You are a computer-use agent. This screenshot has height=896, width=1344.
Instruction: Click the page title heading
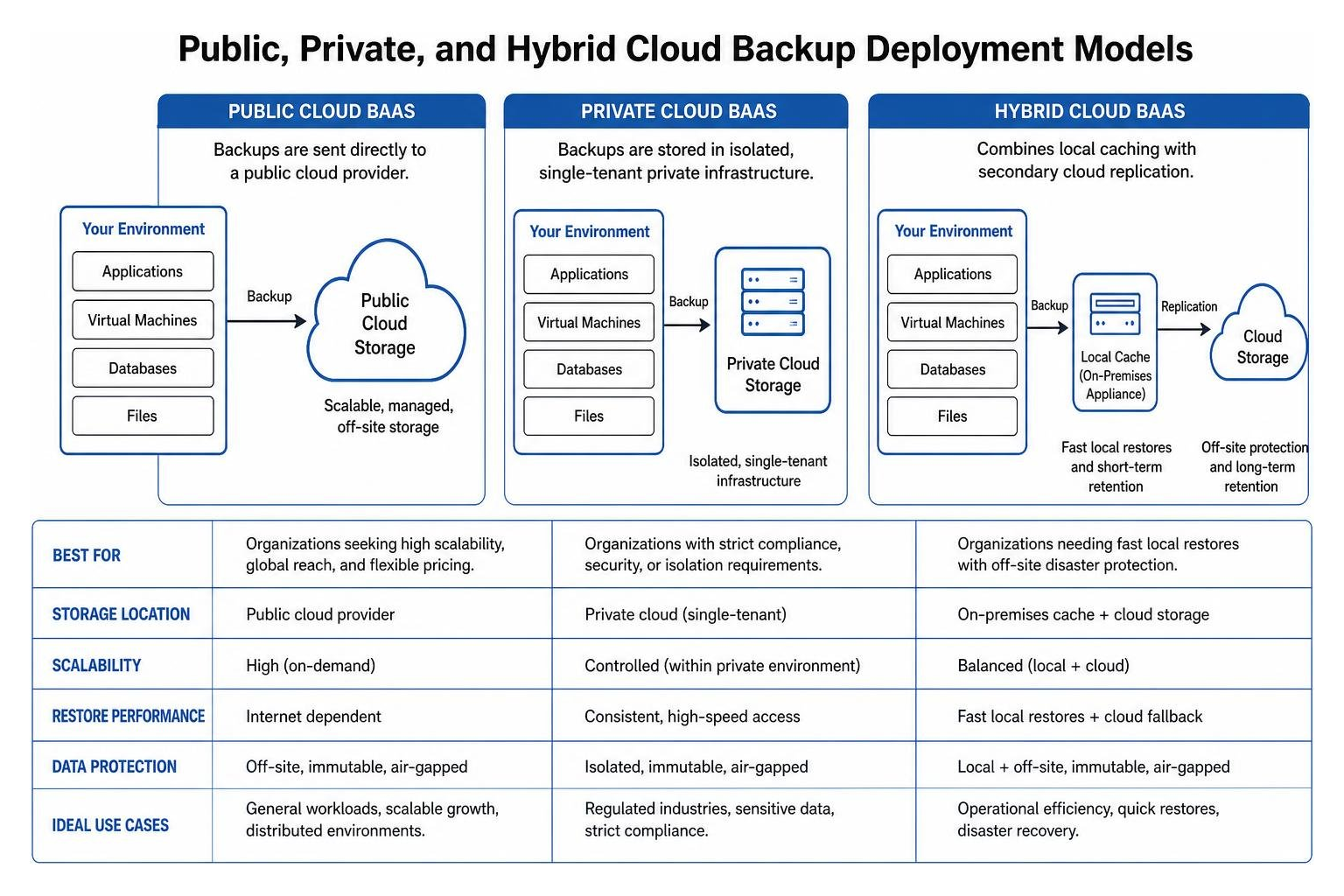(685, 48)
